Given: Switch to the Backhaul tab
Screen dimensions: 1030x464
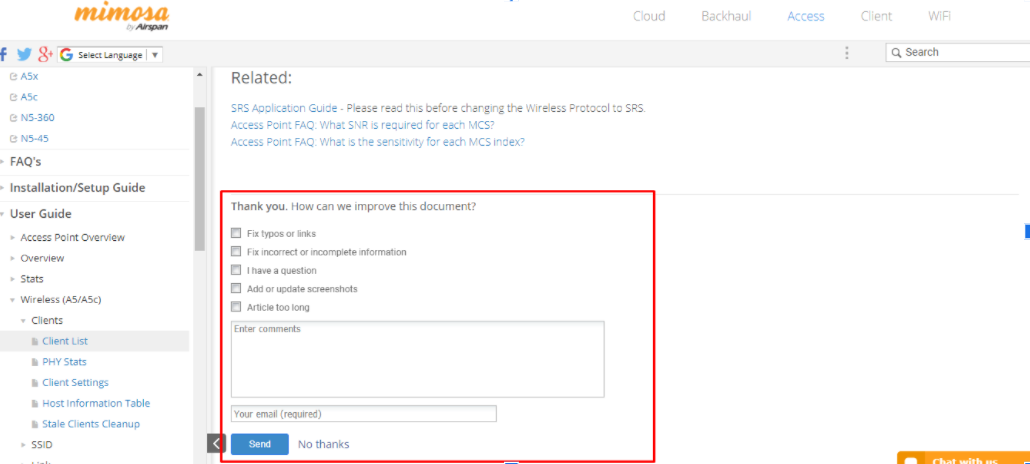Looking at the screenshot, I should [725, 16].
